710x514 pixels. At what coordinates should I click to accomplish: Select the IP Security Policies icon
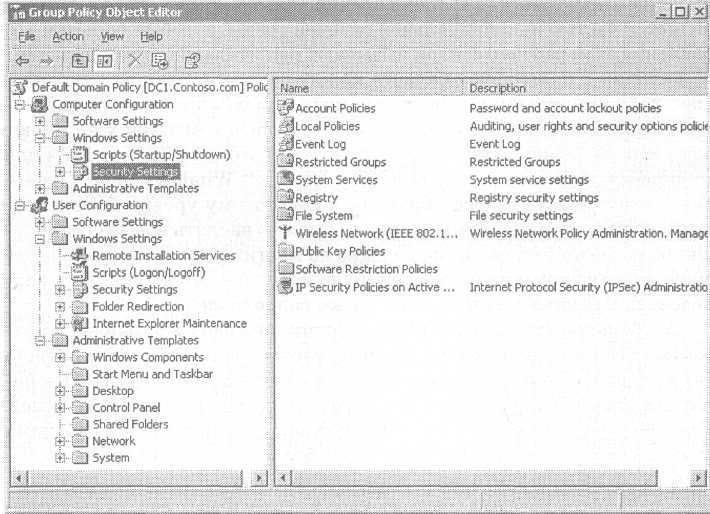(285, 287)
